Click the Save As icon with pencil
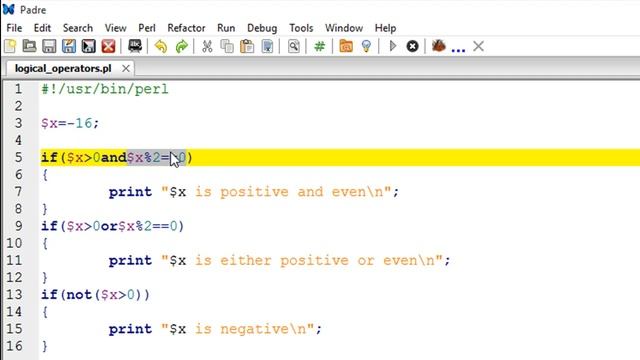This screenshot has height=360, width=640. pyautogui.click(x=69, y=46)
